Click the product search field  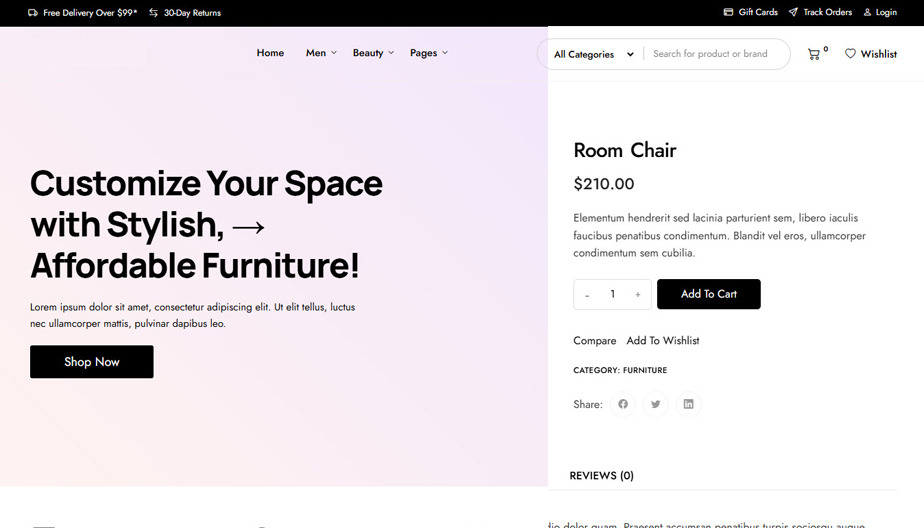[x=714, y=54]
